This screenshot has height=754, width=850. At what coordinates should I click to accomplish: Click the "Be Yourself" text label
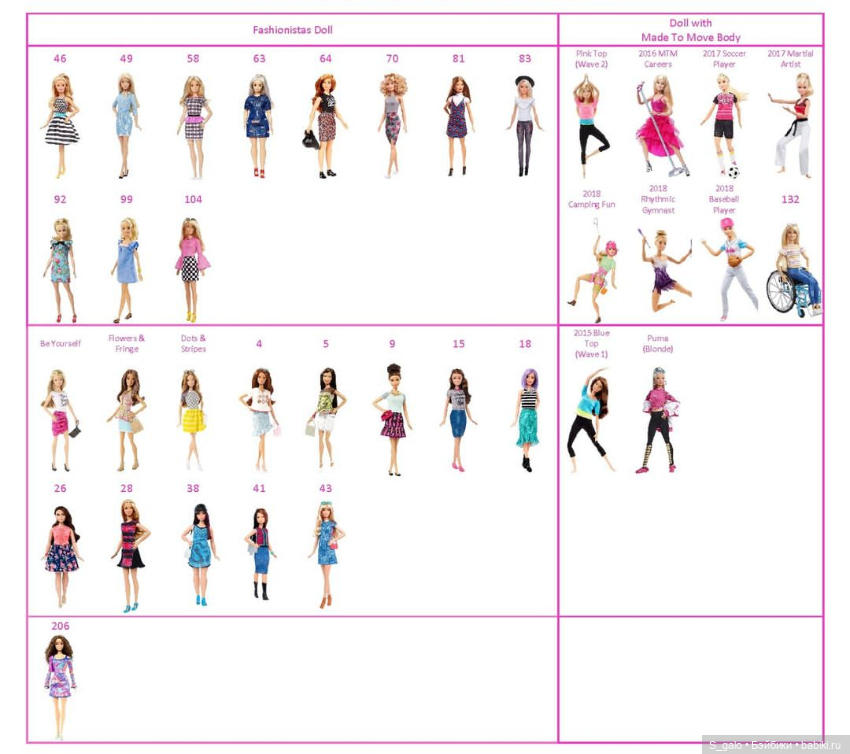tap(59, 344)
